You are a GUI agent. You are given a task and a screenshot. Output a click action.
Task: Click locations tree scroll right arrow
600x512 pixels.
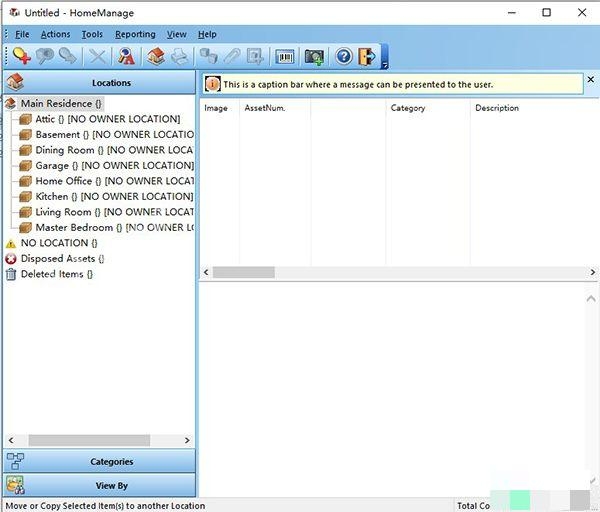tap(187, 440)
